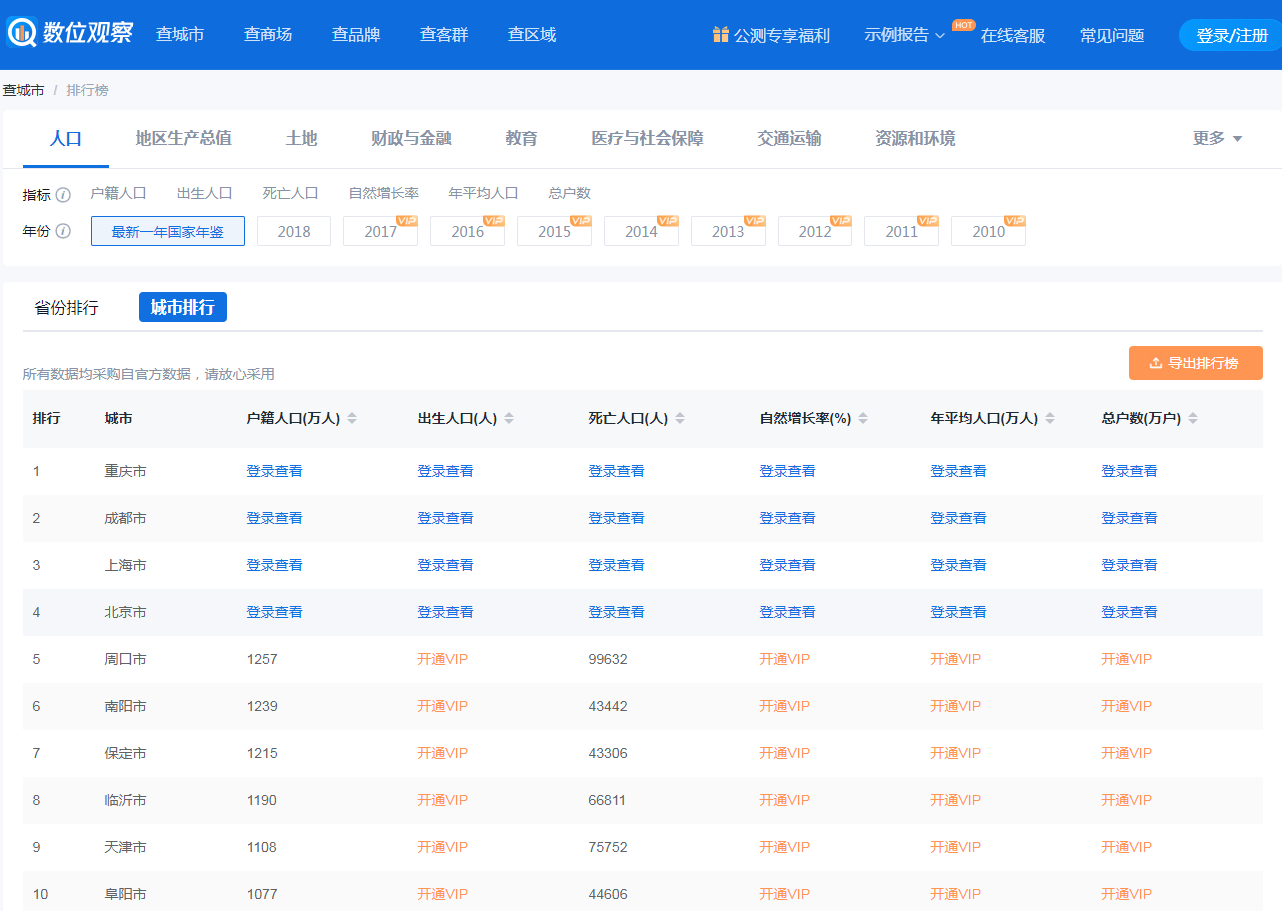Choose the 户籍人口 indicator

[119, 193]
